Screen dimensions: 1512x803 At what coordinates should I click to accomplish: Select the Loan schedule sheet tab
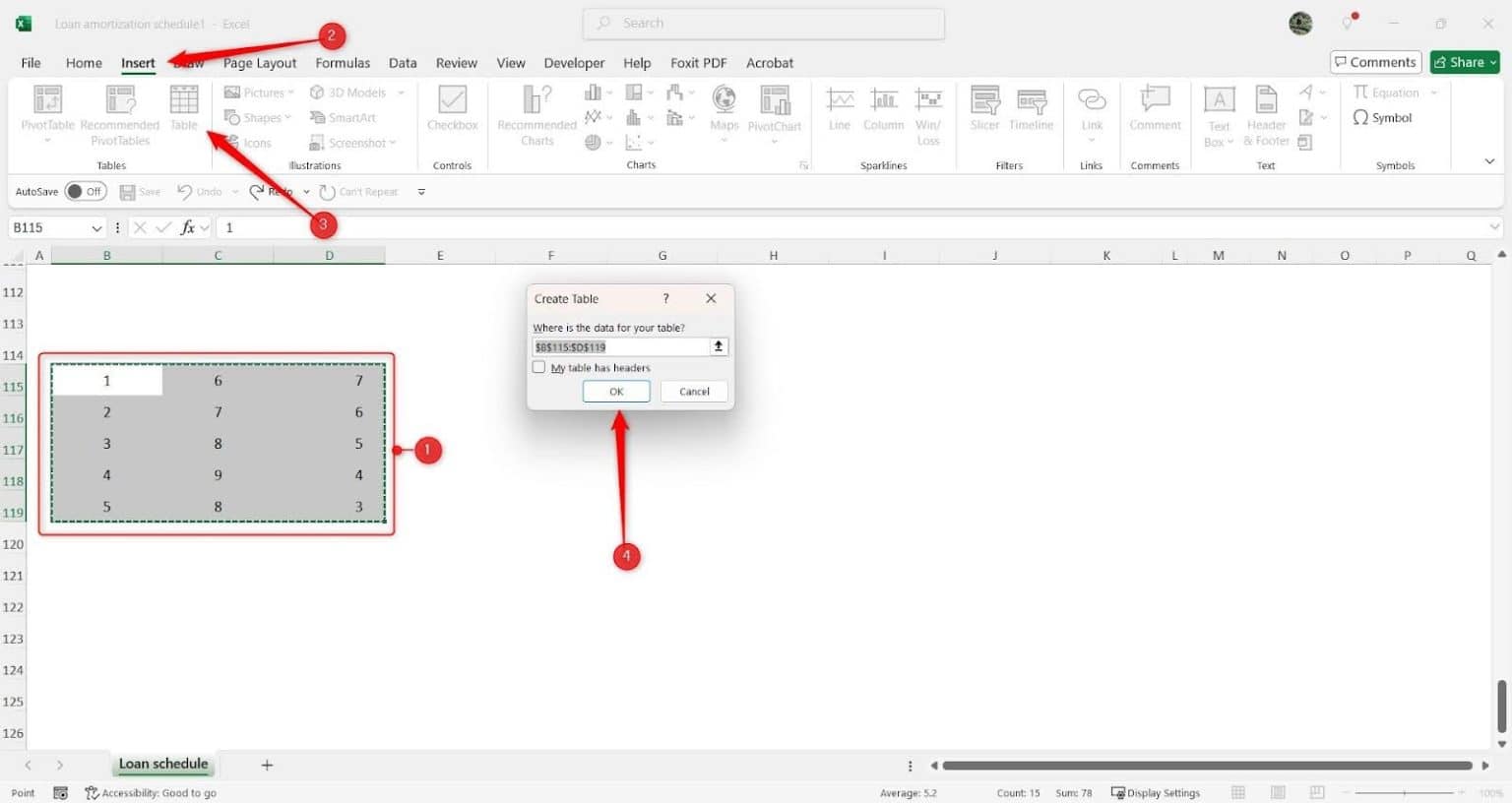[x=162, y=764]
